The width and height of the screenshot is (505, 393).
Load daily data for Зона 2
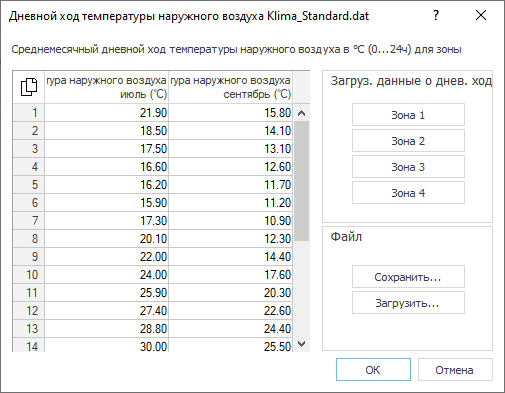coord(408,141)
